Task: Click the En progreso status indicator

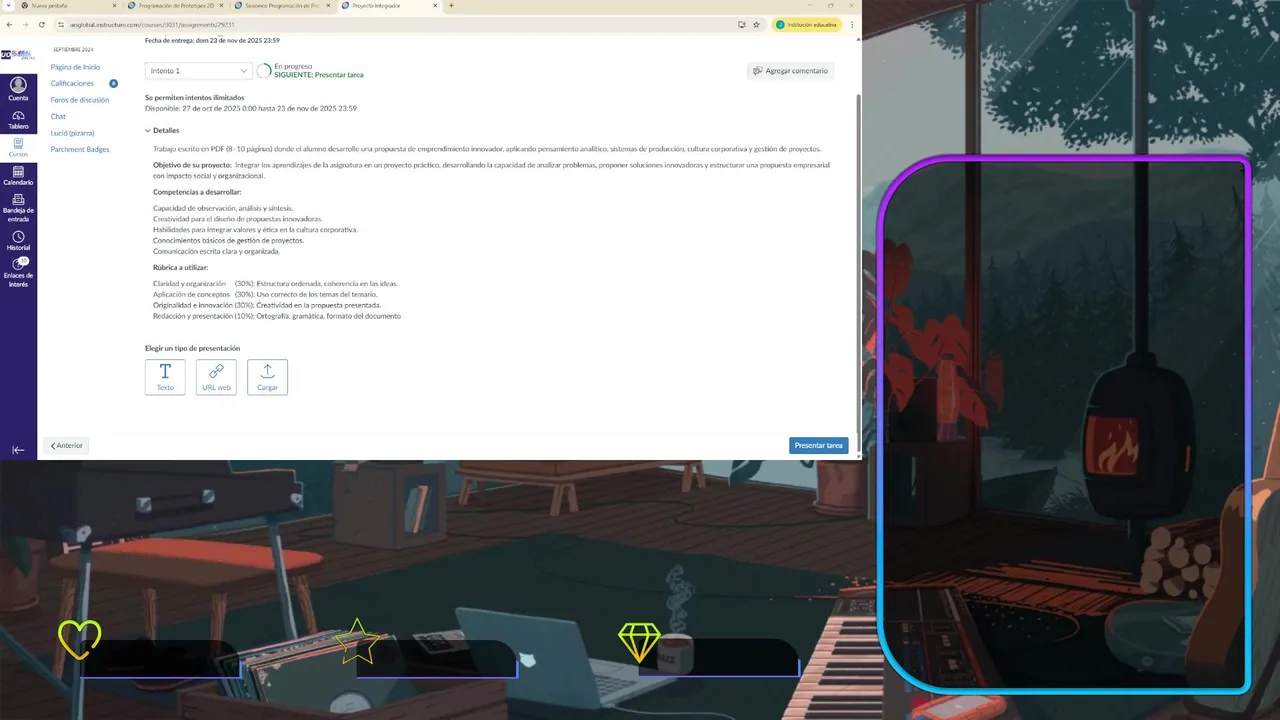Action: [x=293, y=66]
